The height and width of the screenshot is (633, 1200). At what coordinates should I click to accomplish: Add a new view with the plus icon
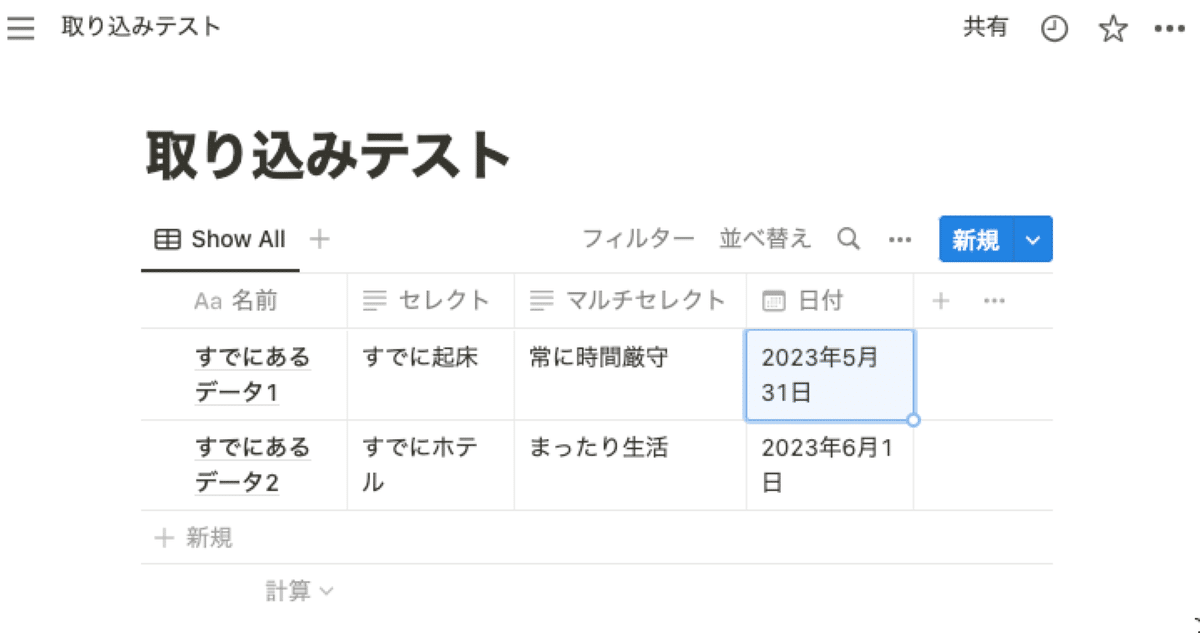[318, 239]
